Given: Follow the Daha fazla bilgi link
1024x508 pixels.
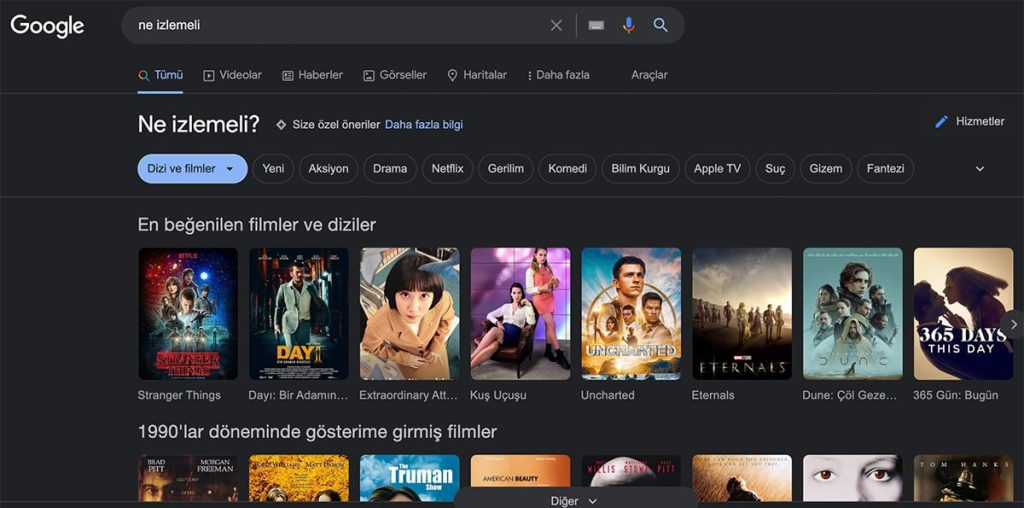Looking at the screenshot, I should click(424, 125).
